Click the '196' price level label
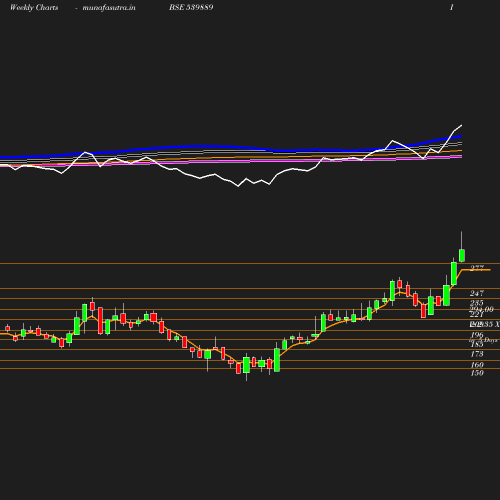 coord(477,335)
